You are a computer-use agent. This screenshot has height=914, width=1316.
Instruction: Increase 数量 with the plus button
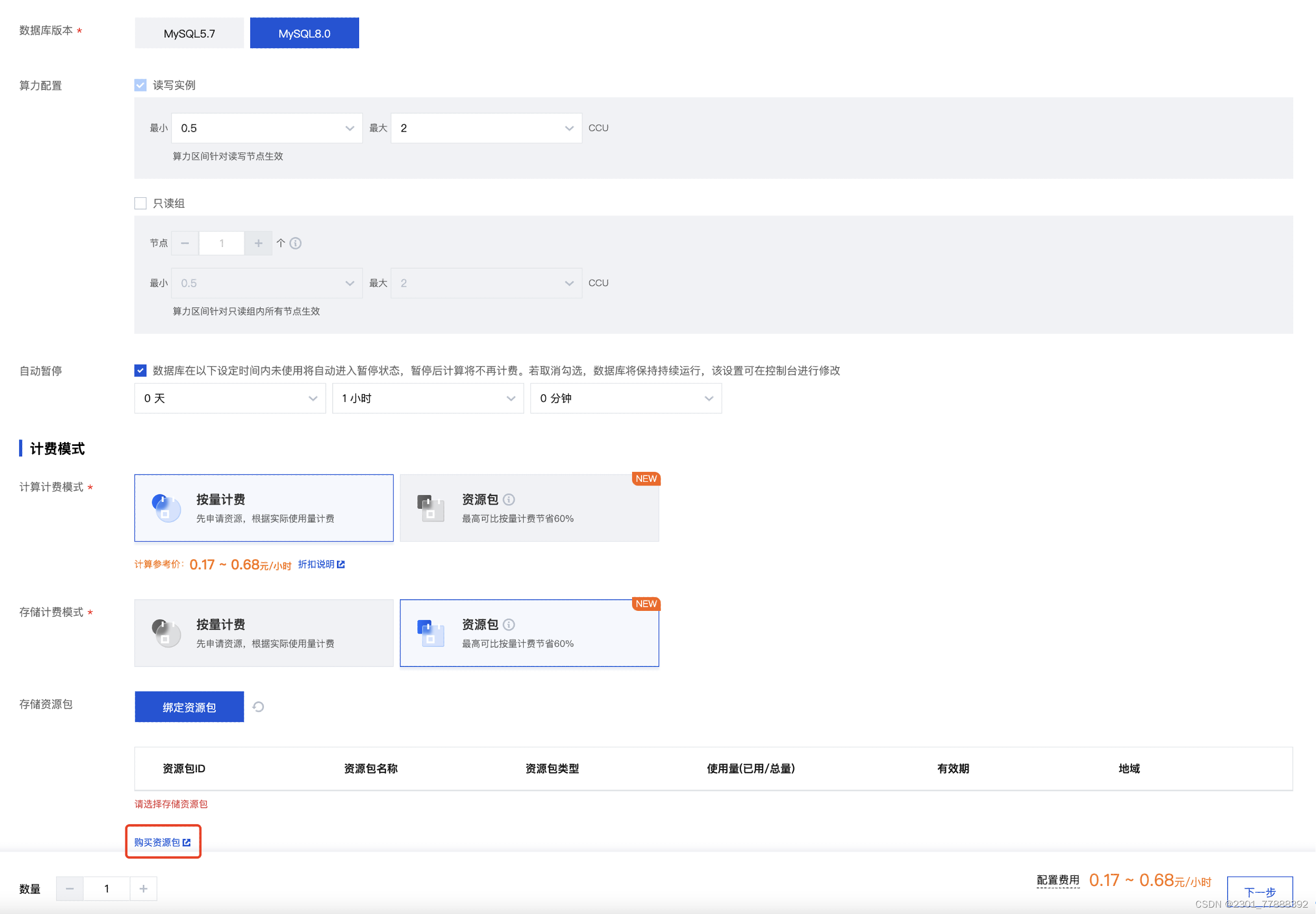(x=143, y=889)
